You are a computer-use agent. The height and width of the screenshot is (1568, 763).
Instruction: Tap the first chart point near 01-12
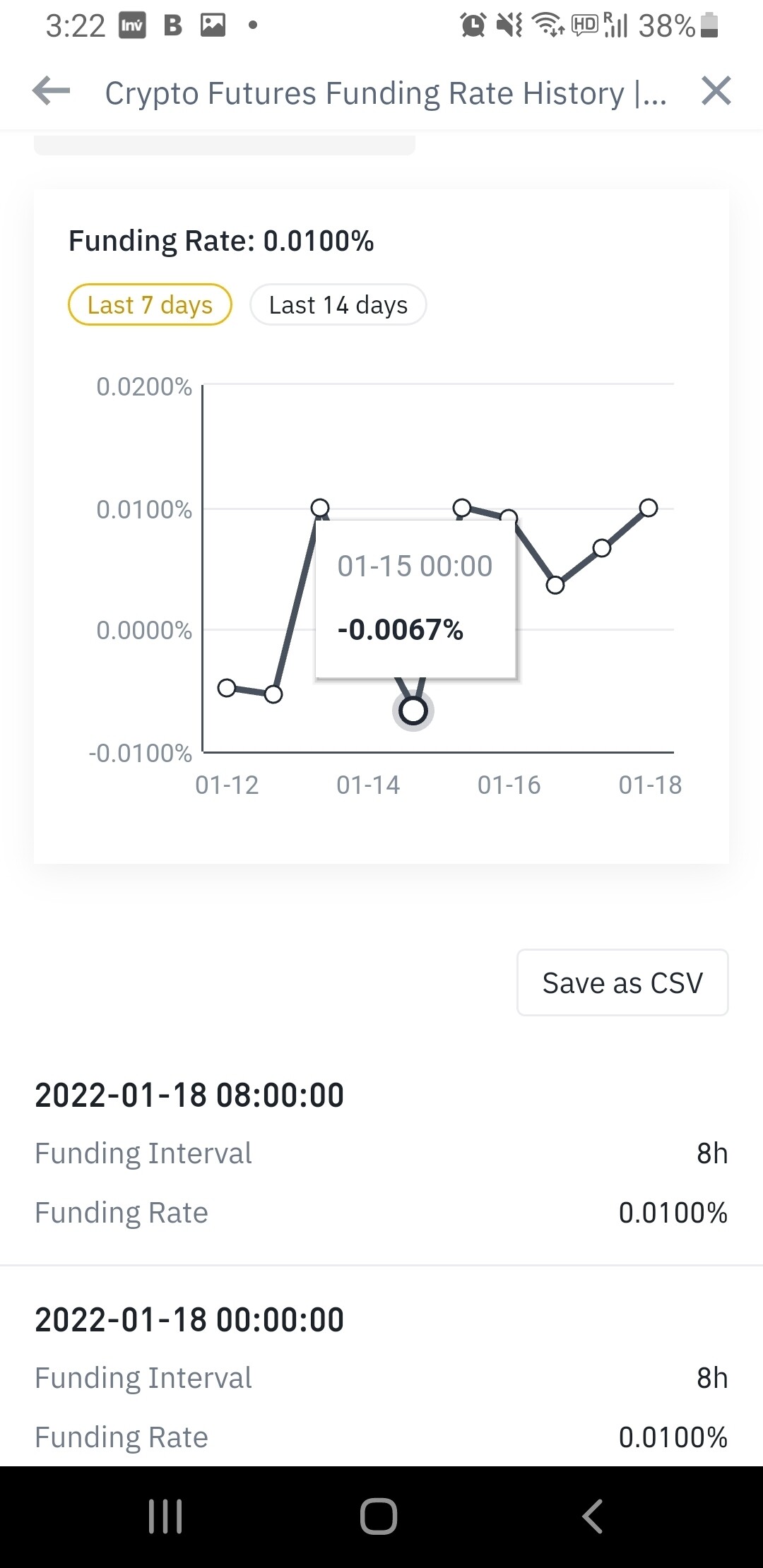click(x=227, y=687)
